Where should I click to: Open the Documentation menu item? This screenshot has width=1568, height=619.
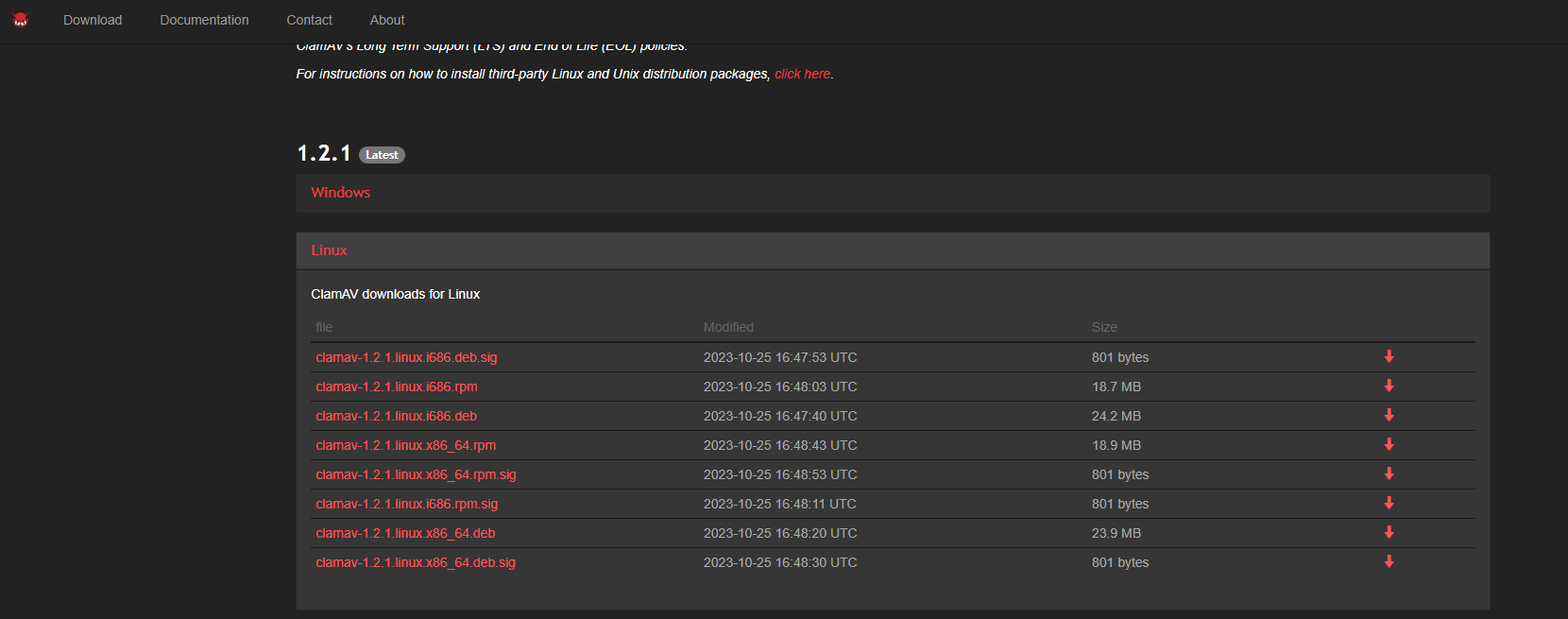204,20
